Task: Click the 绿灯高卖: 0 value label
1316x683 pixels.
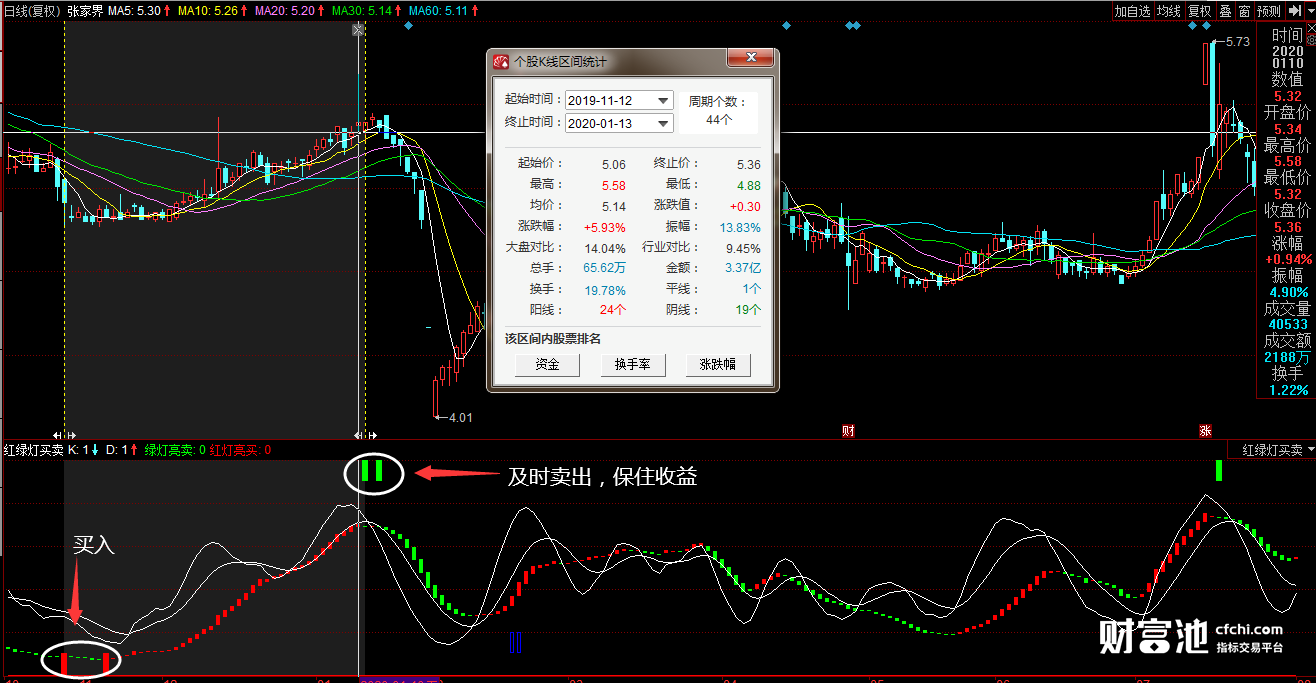Action: pyautogui.click(x=175, y=450)
